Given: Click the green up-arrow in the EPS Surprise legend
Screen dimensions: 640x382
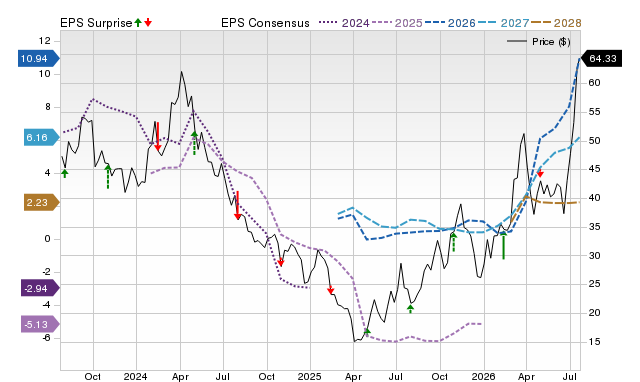Looking at the screenshot, I should 138,22.
